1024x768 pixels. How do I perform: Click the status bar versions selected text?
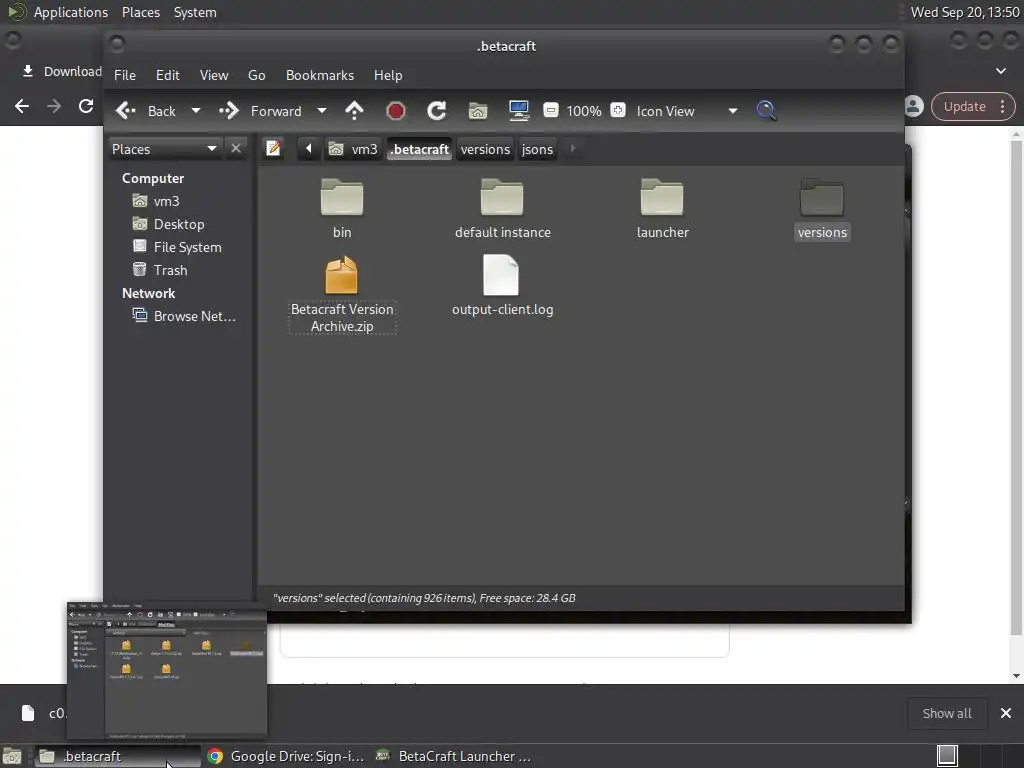click(x=424, y=598)
